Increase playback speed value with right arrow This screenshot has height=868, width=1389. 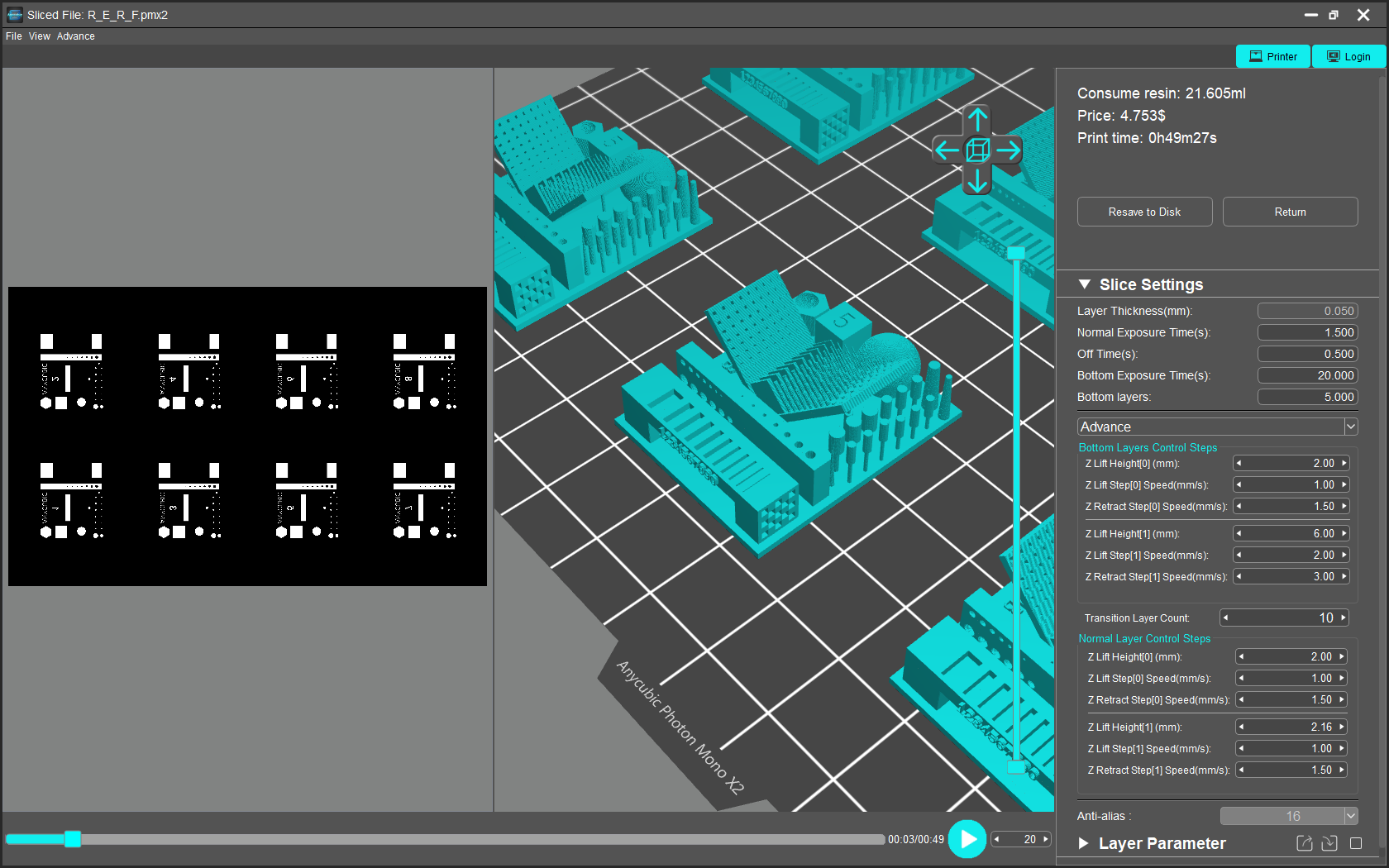tap(1046, 839)
